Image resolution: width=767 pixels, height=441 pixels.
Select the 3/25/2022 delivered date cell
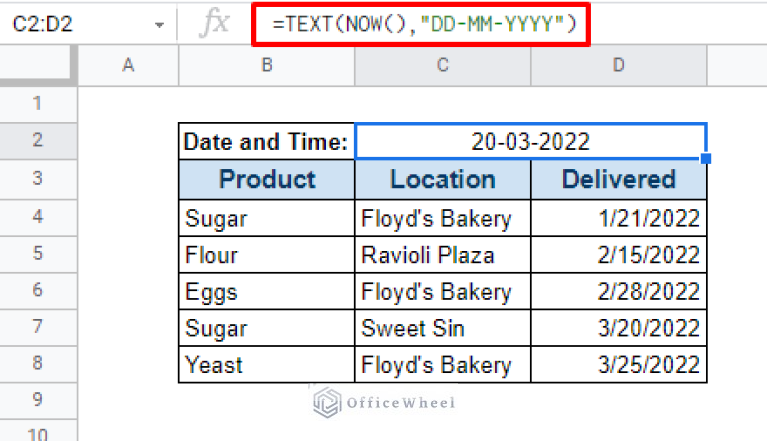pyautogui.click(x=618, y=365)
